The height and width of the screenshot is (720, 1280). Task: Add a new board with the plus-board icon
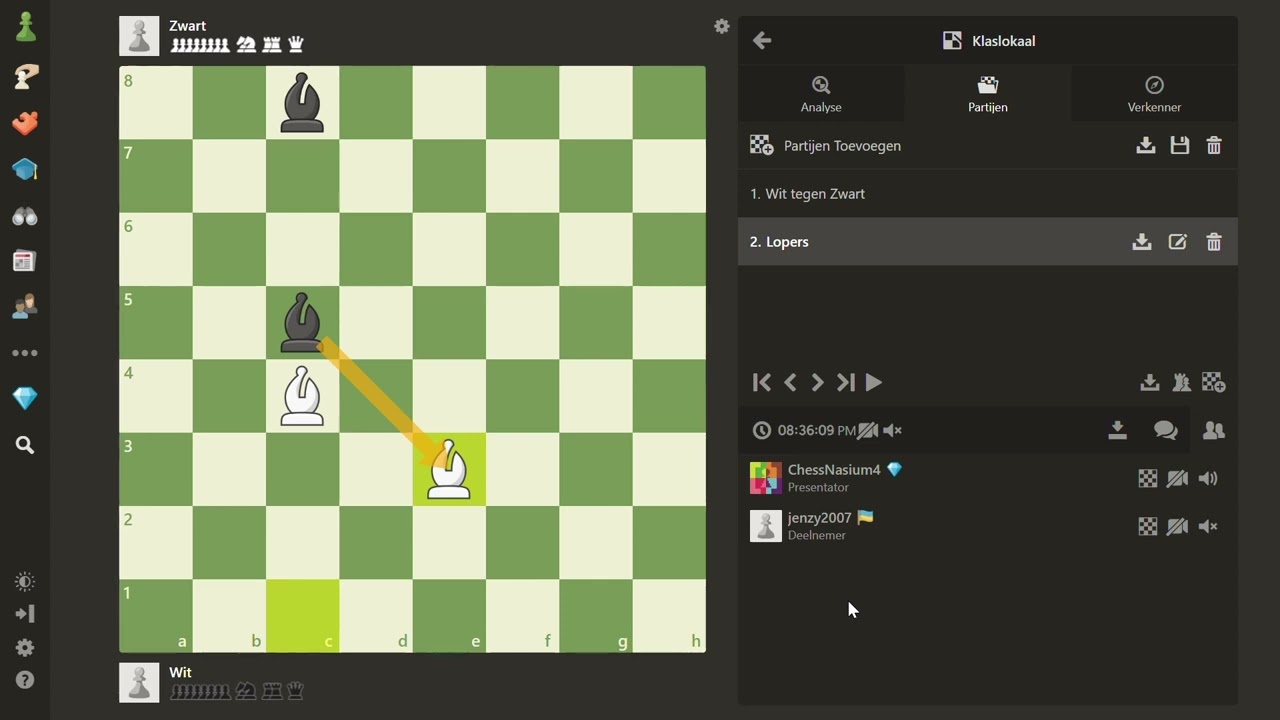(x=1214, y=382)
